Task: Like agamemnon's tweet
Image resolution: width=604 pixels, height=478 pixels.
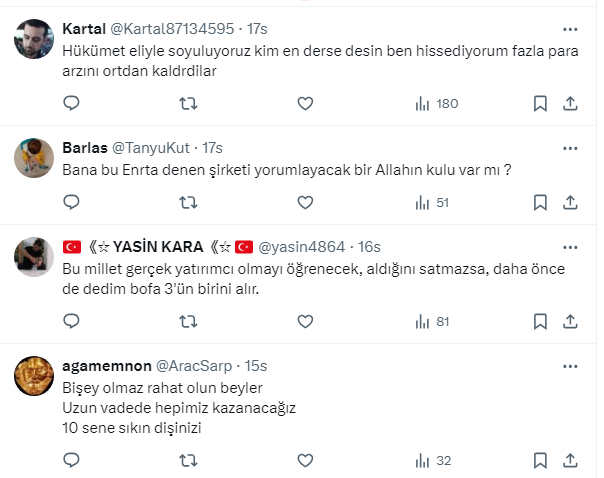Action: (305, 460)
